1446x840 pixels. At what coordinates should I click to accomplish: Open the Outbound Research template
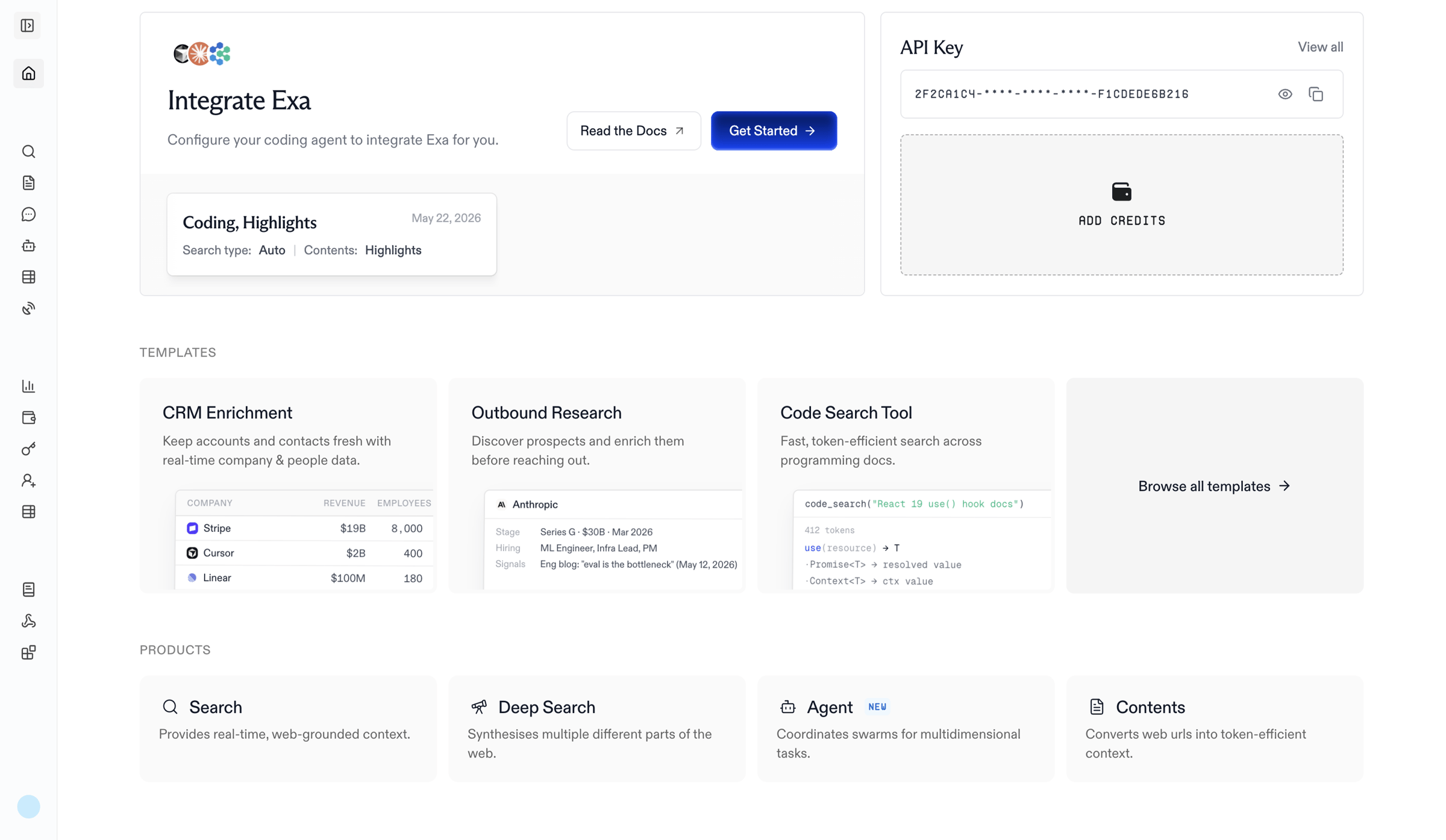(x=597, y=485)
